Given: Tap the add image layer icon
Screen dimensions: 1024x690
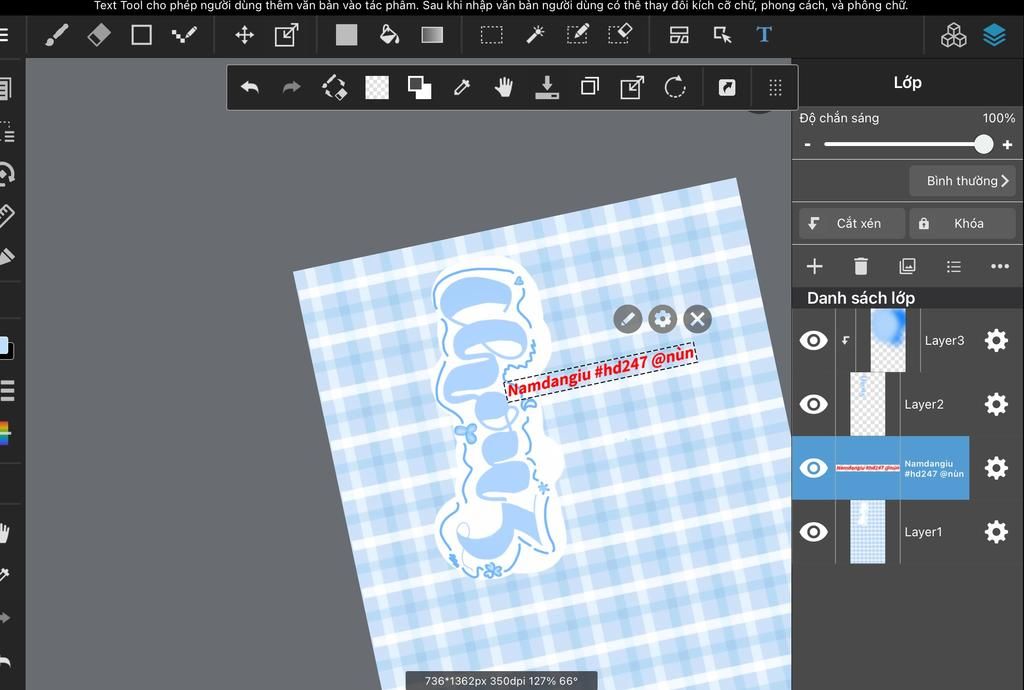Looking at the screenshot, I should tap(907, 266).
